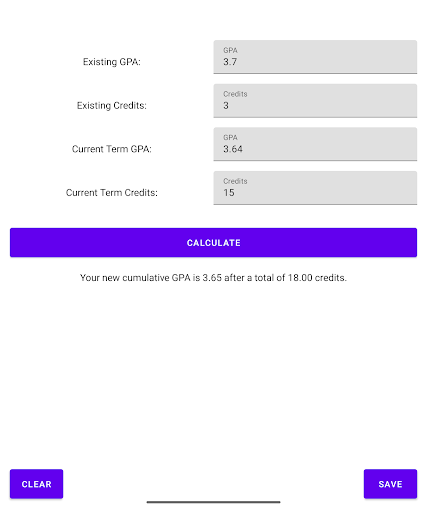Tap the bottom home indicator bar
427x512 pixels.
213,502
